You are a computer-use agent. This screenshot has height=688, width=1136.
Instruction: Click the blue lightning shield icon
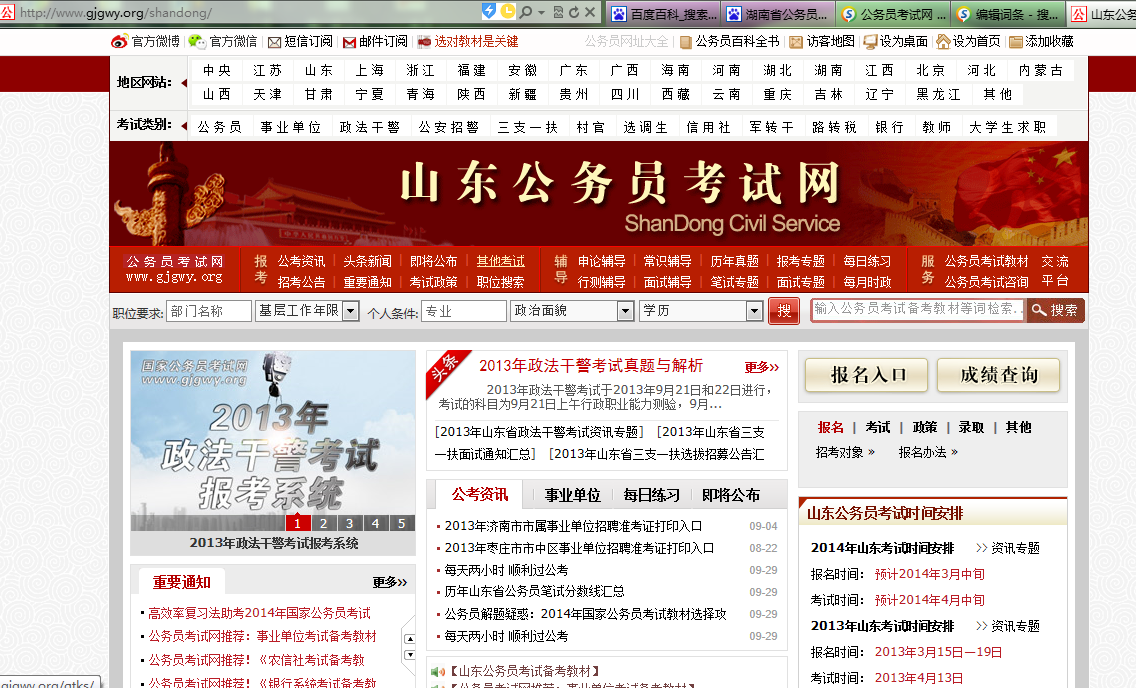pos(490,11)
